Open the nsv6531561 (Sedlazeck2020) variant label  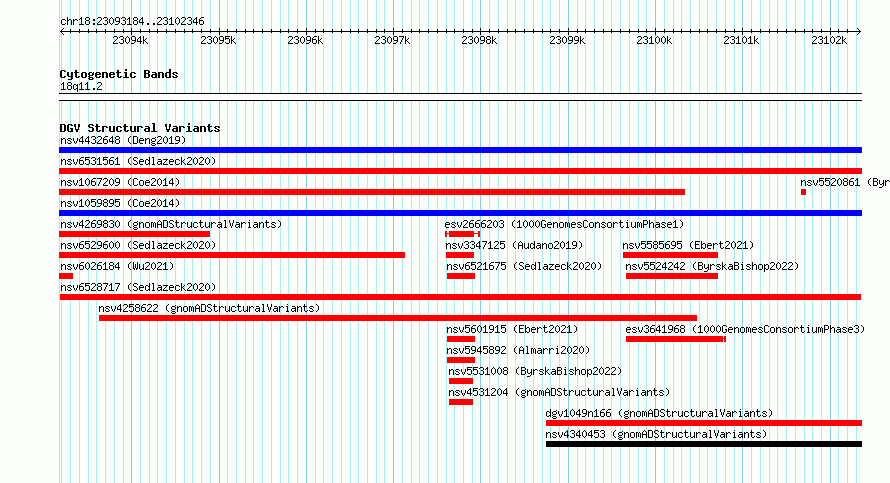point(138,161)
